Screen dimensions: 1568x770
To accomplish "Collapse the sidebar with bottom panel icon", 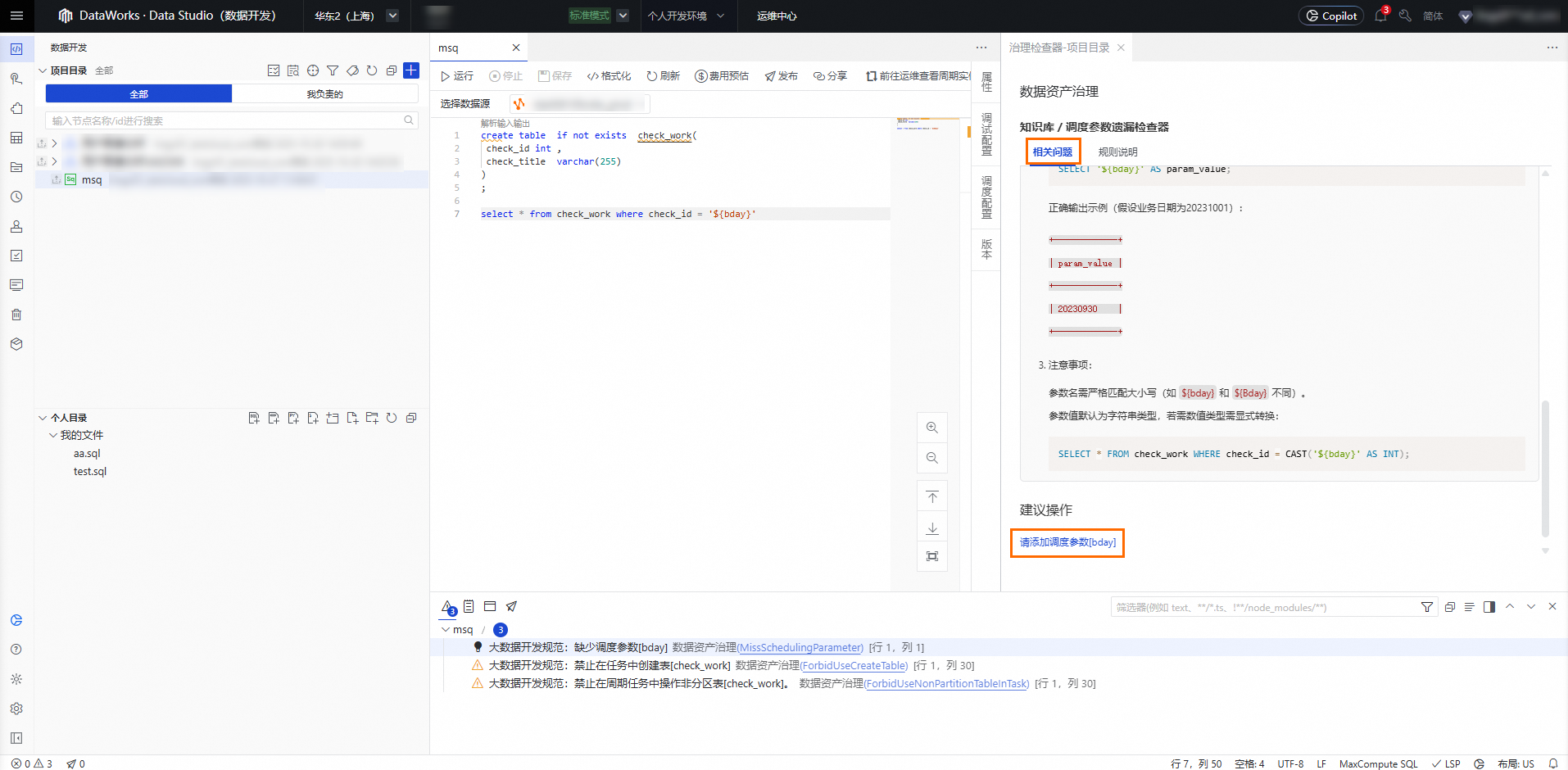I will click(16, 738).
